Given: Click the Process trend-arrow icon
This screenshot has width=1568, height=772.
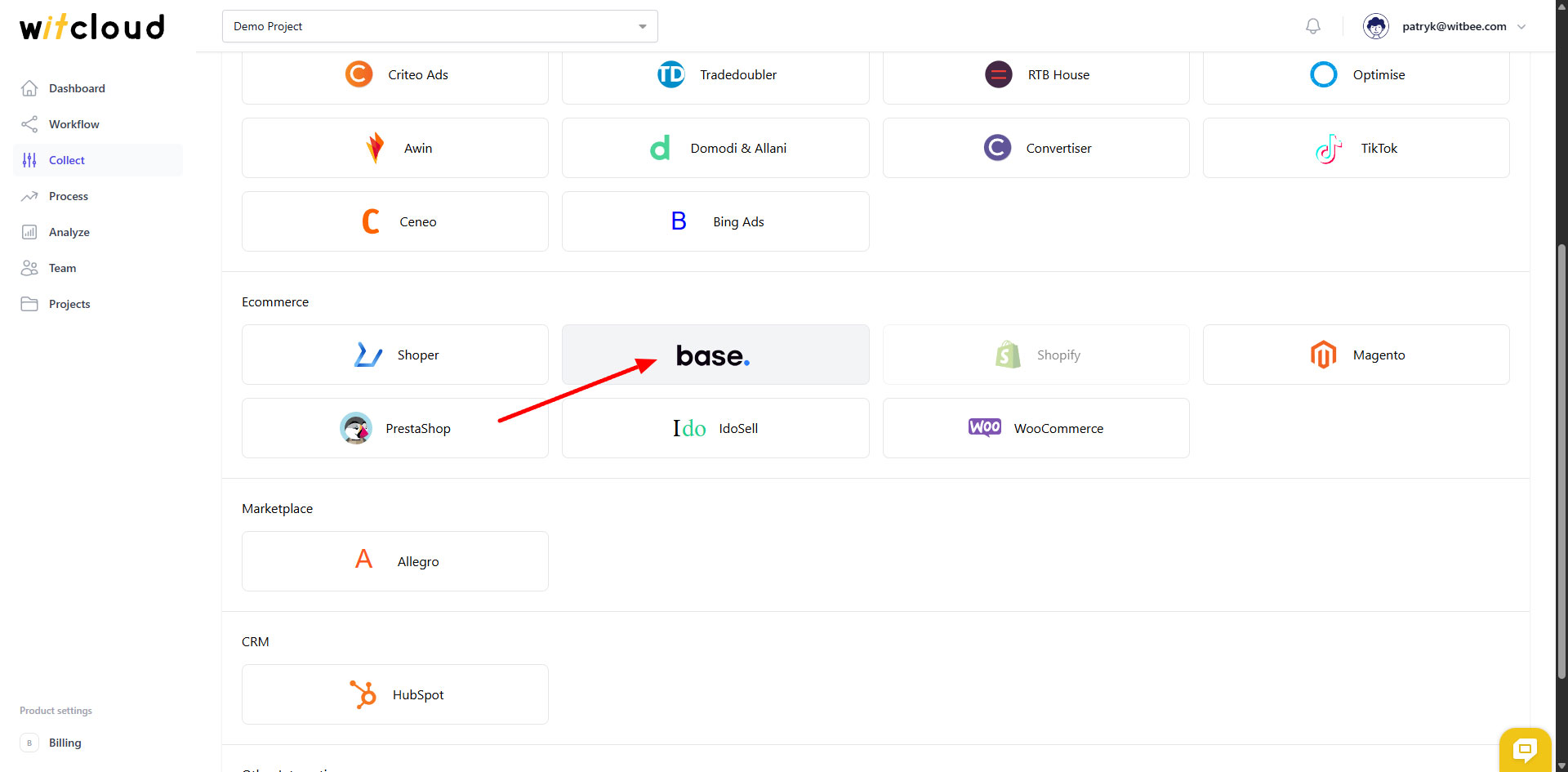Looking at the screenshot, I should [x=29, y=196].
